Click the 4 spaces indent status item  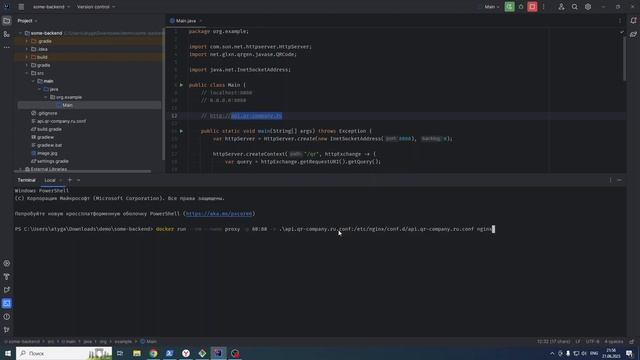(x=613, y=342)
